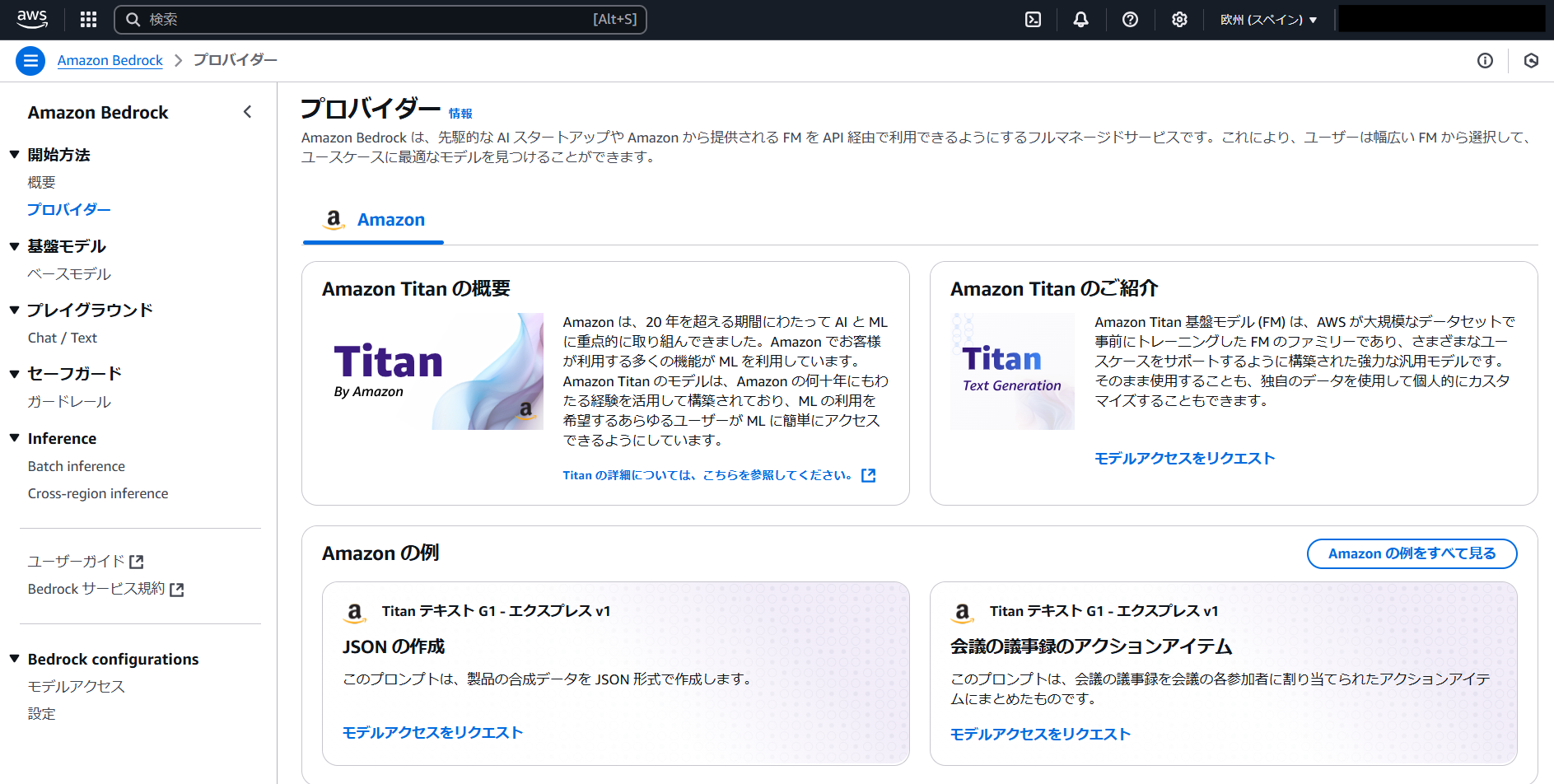1554x784 pixels.
Task: Click Amazon の例をすべて見る button
Action: [1412, 553]
